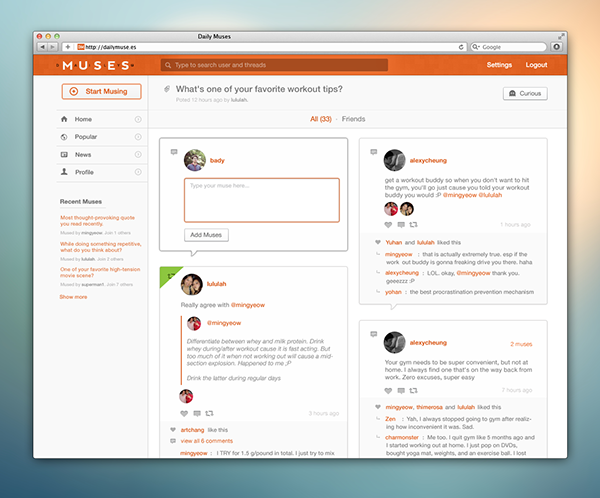The image size is (600, 498).
Task: Click the Add Muses button
Action: [206, 235]
